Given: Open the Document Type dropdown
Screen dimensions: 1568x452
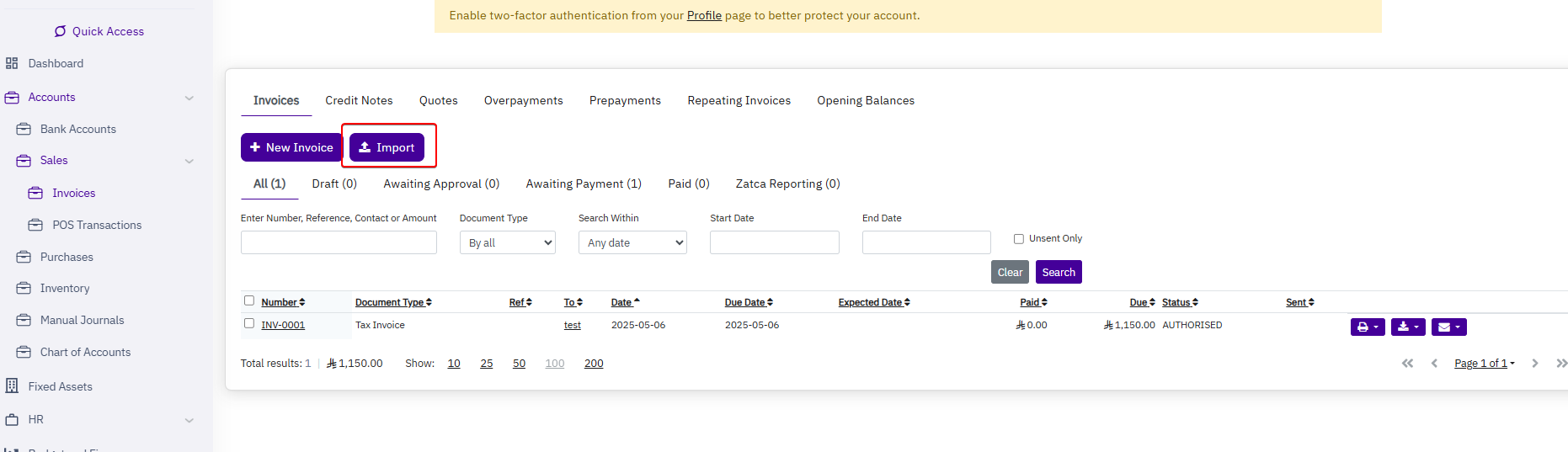Looking at the screenshot, I should click(x=507, y=242).
